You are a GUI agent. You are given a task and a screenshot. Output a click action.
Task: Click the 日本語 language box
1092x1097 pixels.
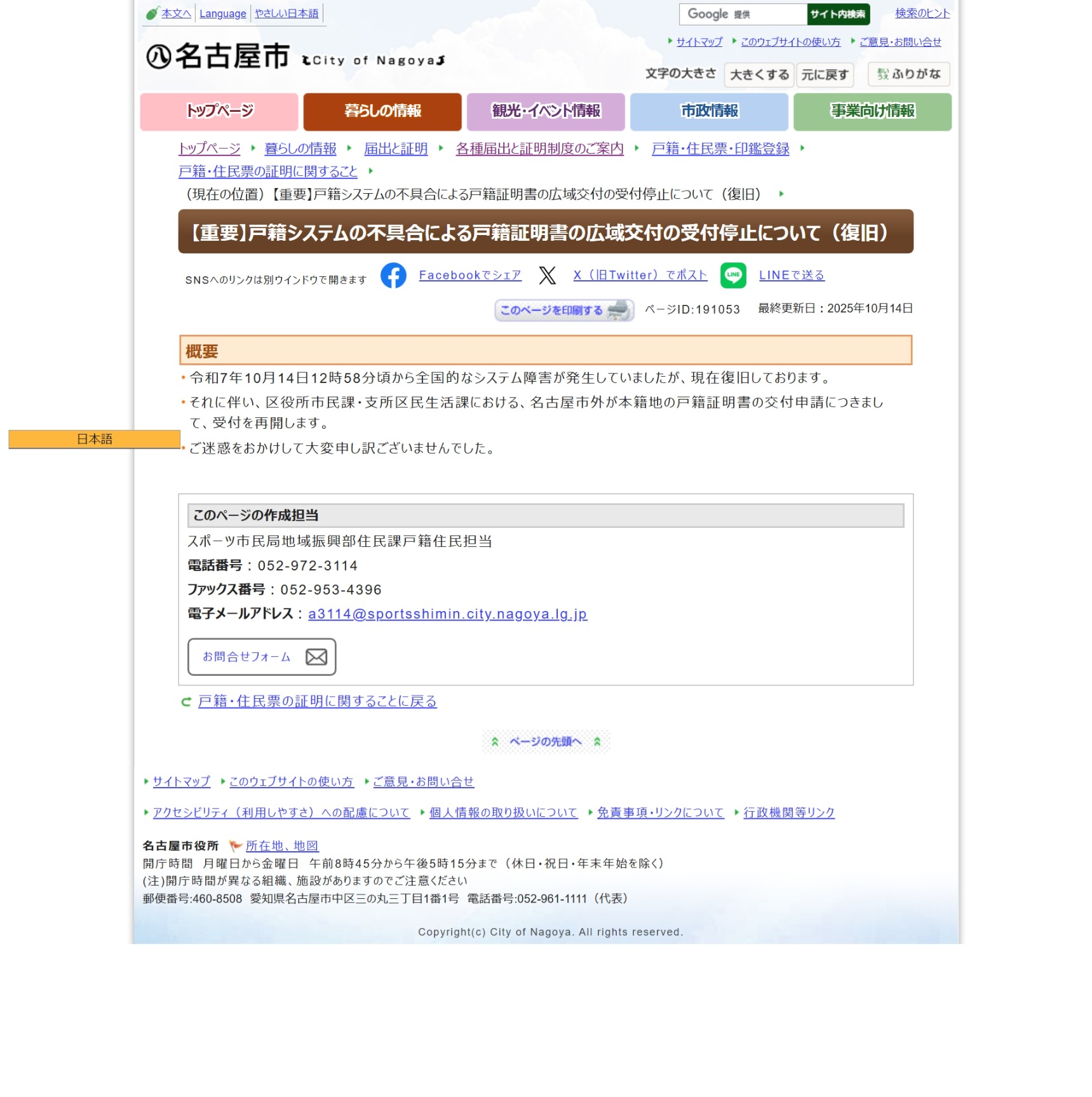[x=95, y=439]
